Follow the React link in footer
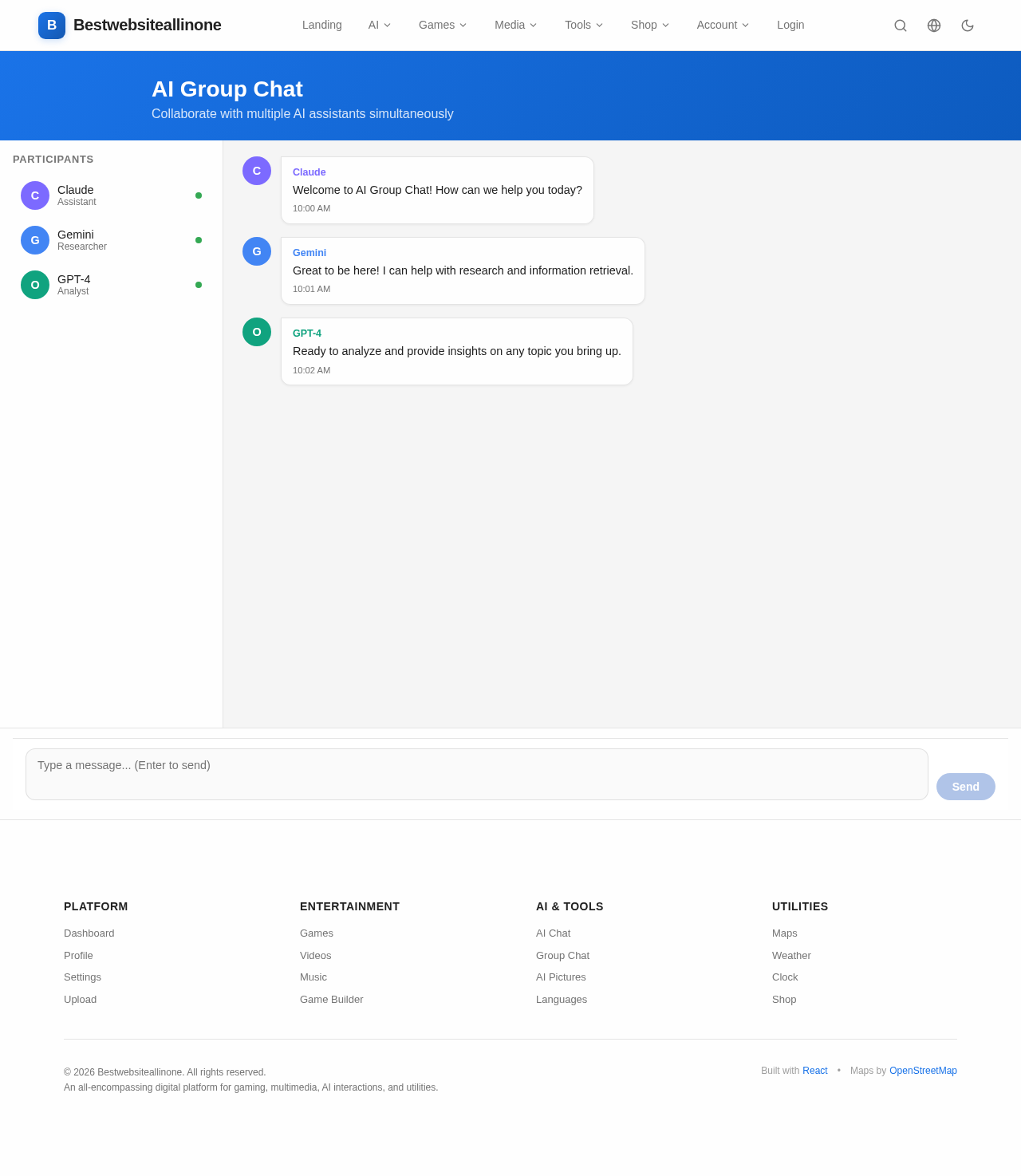1021x1176 pixels. [815, 1071]
